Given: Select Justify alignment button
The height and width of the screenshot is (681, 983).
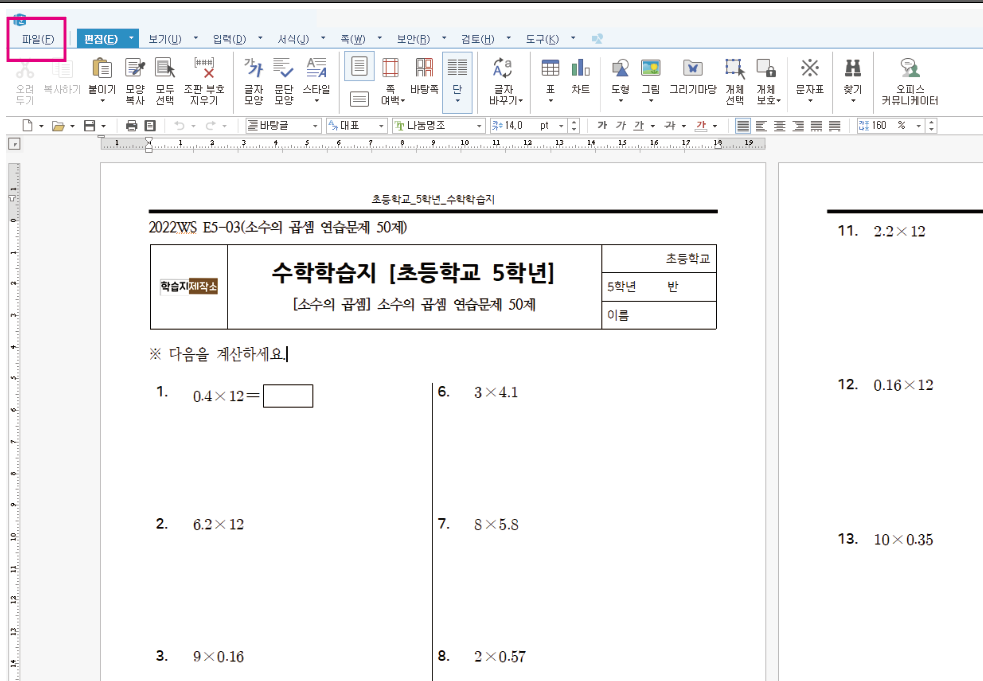Looking at the screenshot, I should click(743, 125).
